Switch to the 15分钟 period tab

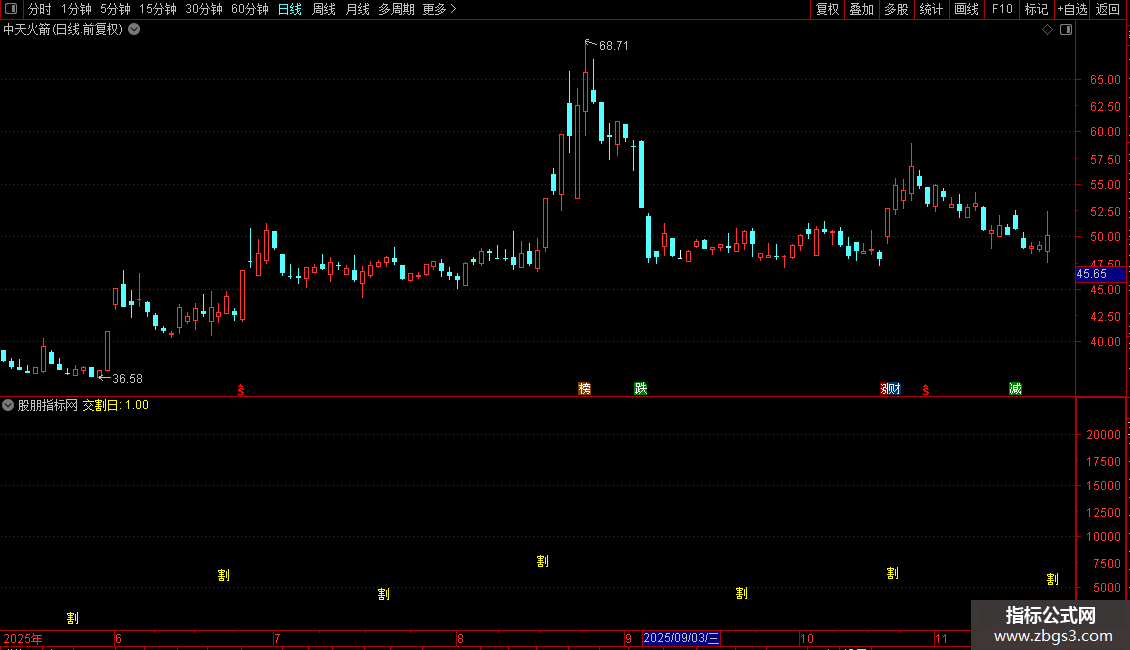(x=158, y=9)
